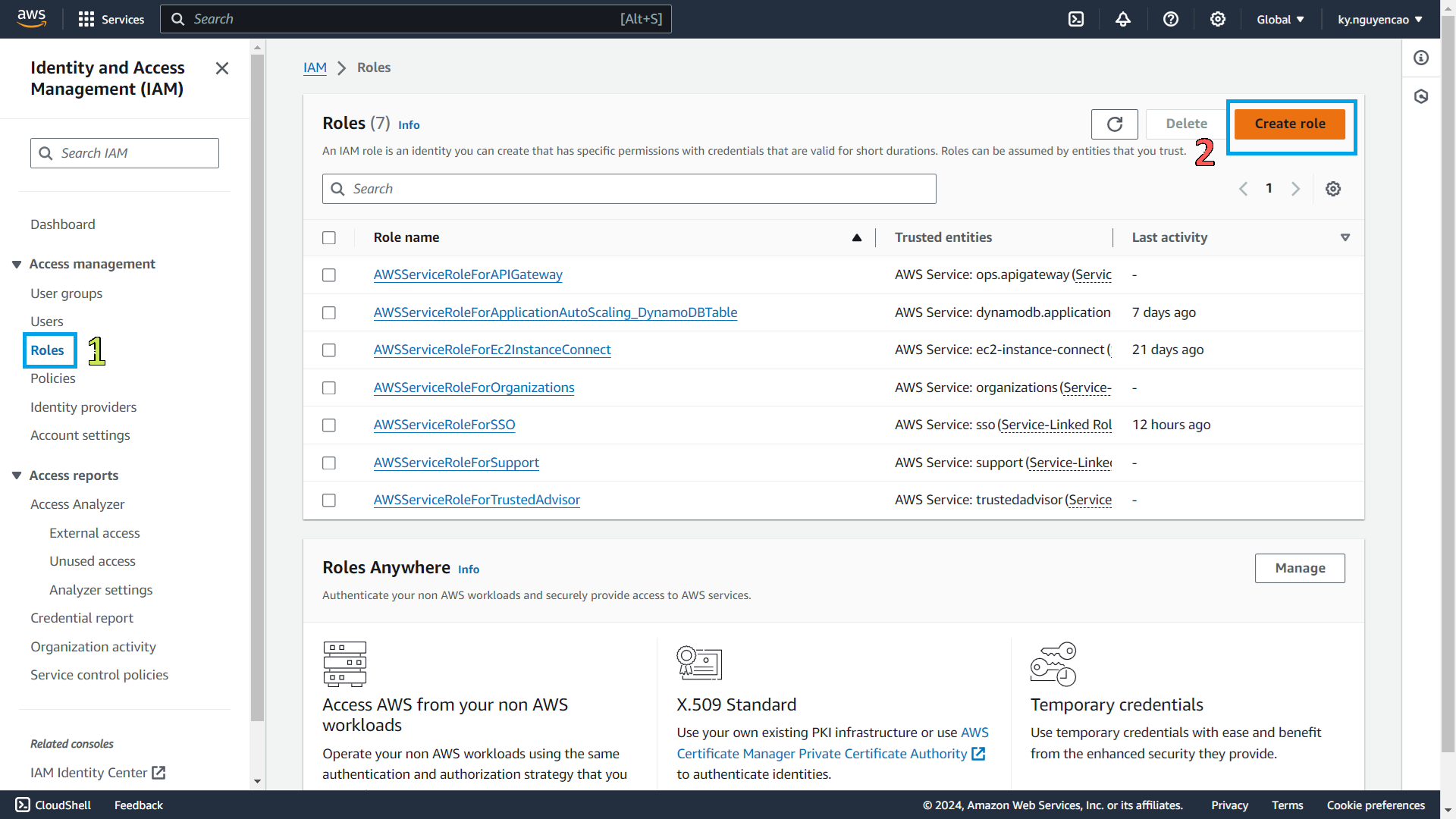Click the Access AWS workloads server icon

[x=345, y=664]
